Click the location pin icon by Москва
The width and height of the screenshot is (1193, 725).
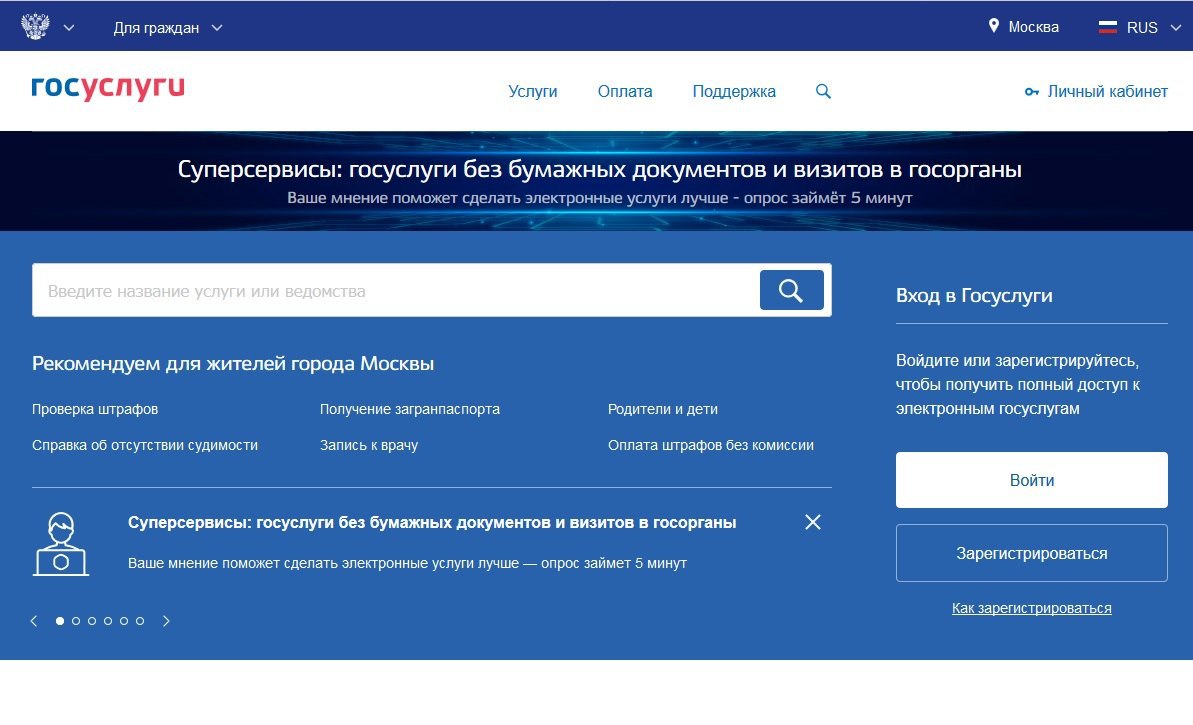pyautogui.click(x=994, y=26)
